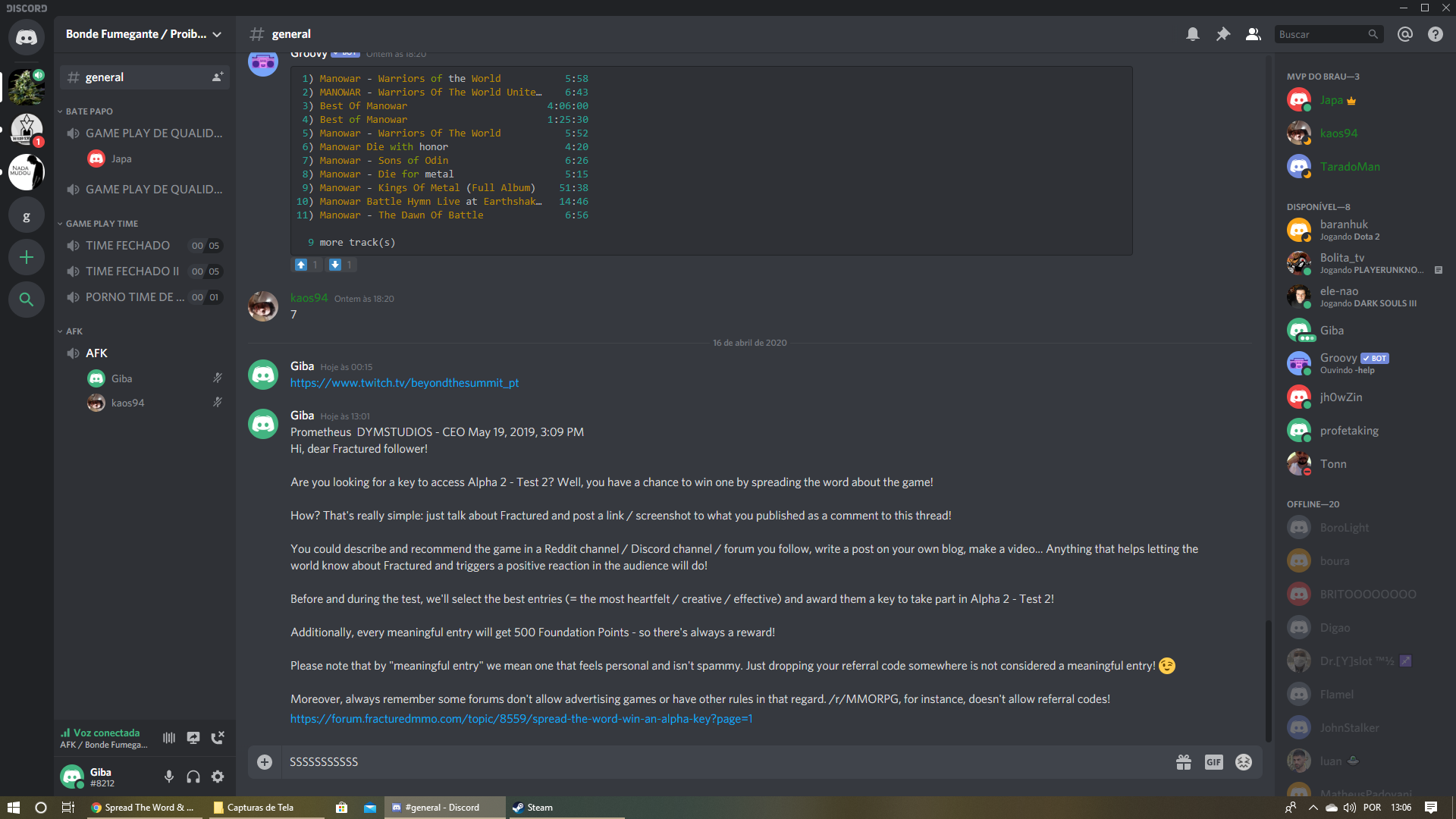
Task: Open Microsoft Store taskbar icon
Action: tap(341, 808)
